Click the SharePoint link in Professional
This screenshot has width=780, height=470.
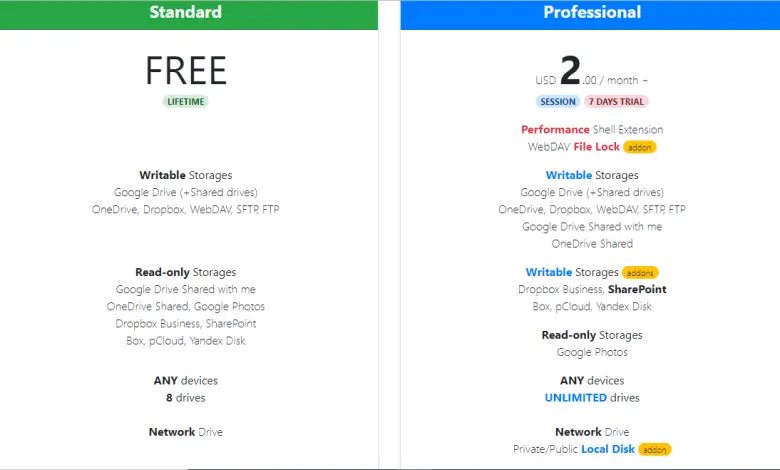pos(635,290)
